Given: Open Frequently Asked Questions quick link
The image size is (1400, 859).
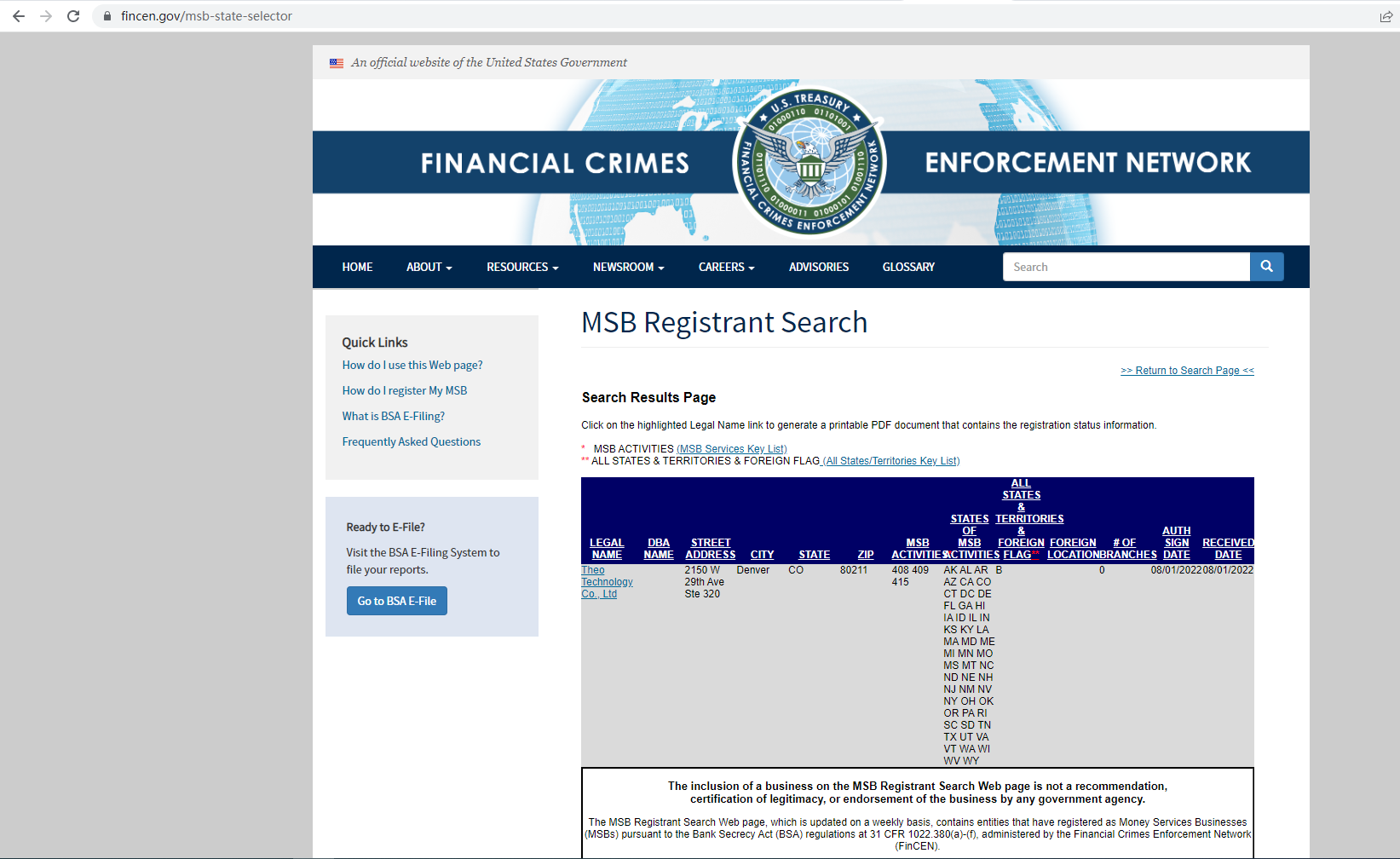Looking at the screenshot, I should click(411, 441).
